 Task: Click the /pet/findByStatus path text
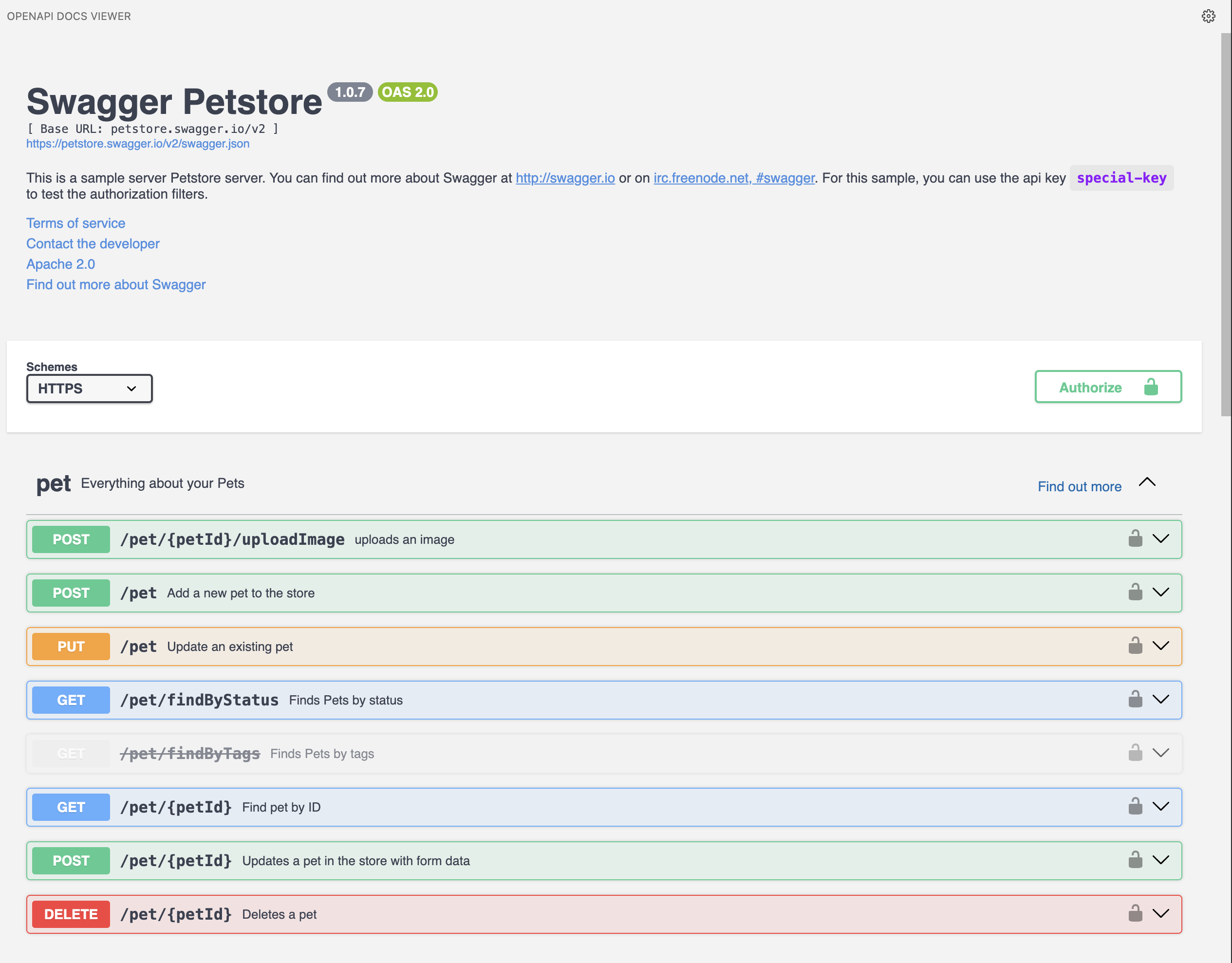click(x=200, y=700)
